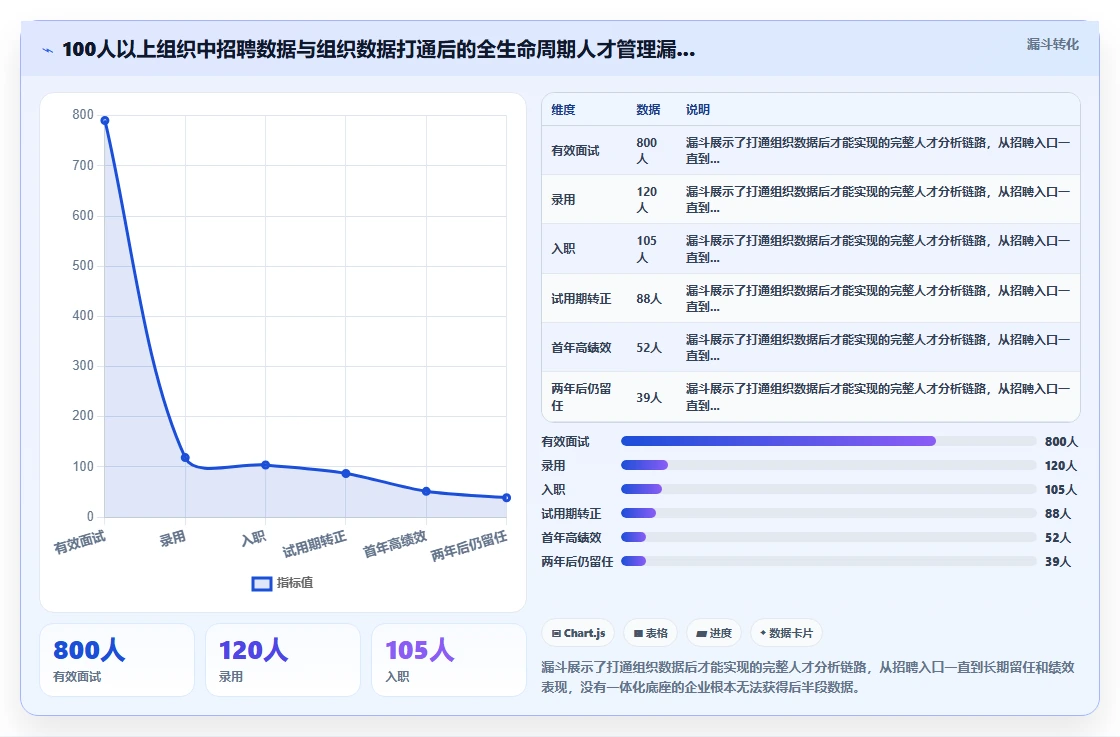
Task: Click the 录用 data point on chart
Action: (x=185, y=458)
